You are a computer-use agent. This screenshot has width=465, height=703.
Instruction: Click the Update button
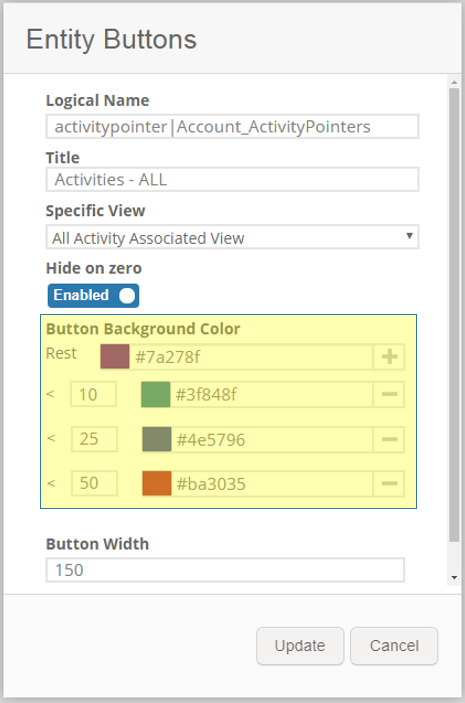pos(300,646)
